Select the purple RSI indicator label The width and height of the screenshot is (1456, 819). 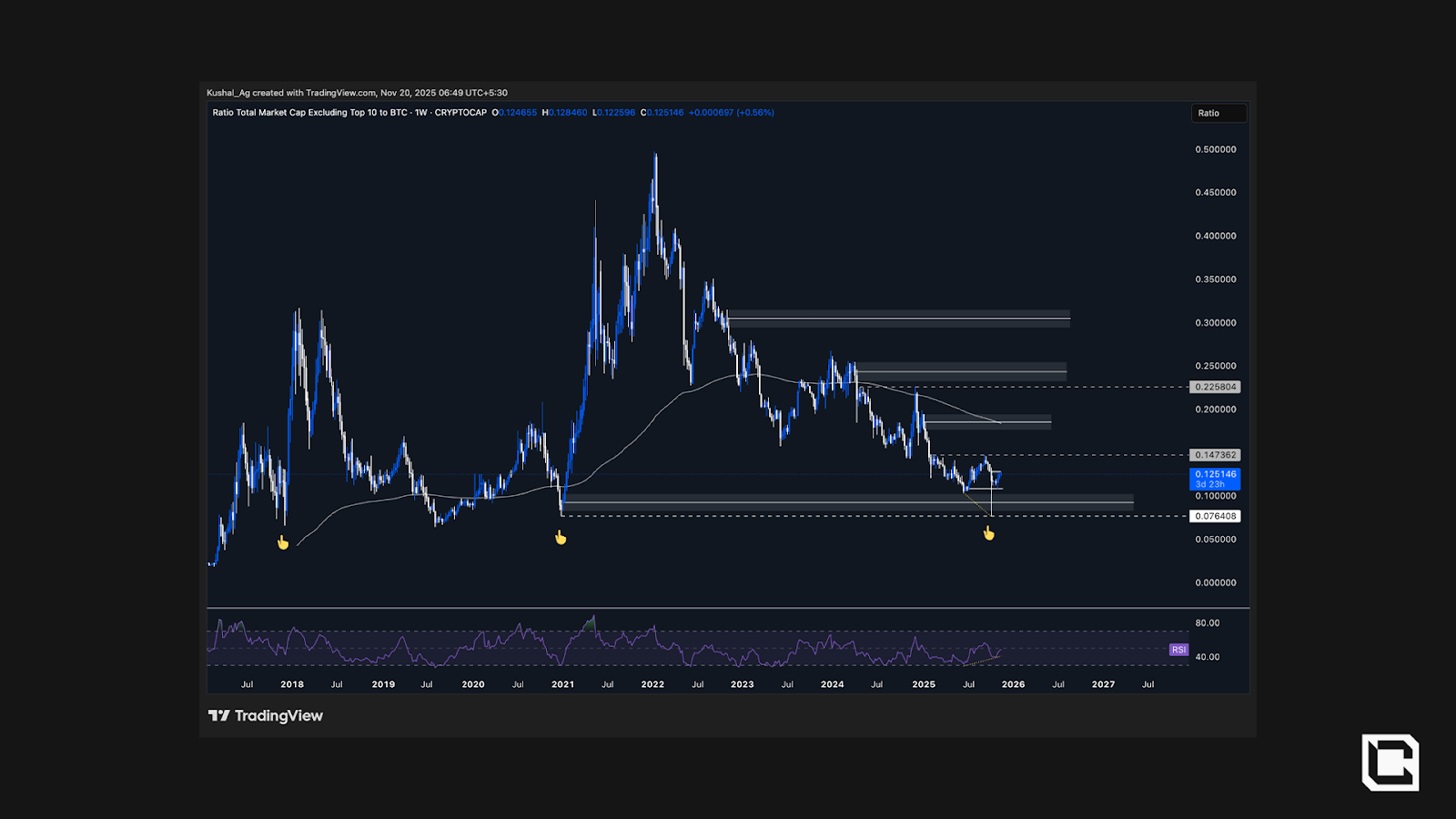1178,650
